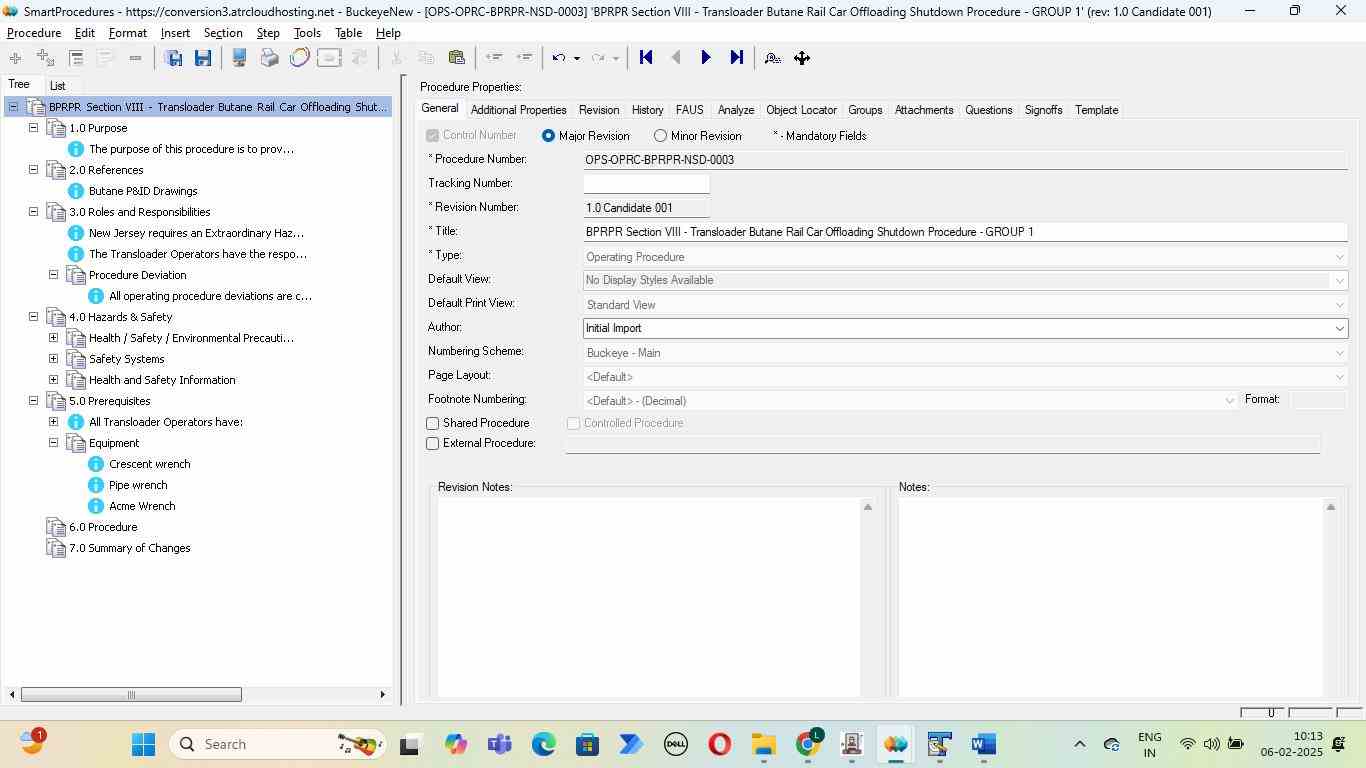Image resolution: width=1366 pixels, height=768 pixels.
Task: Click Revision Notes scroll up arrow
Action: click(868, 508)
